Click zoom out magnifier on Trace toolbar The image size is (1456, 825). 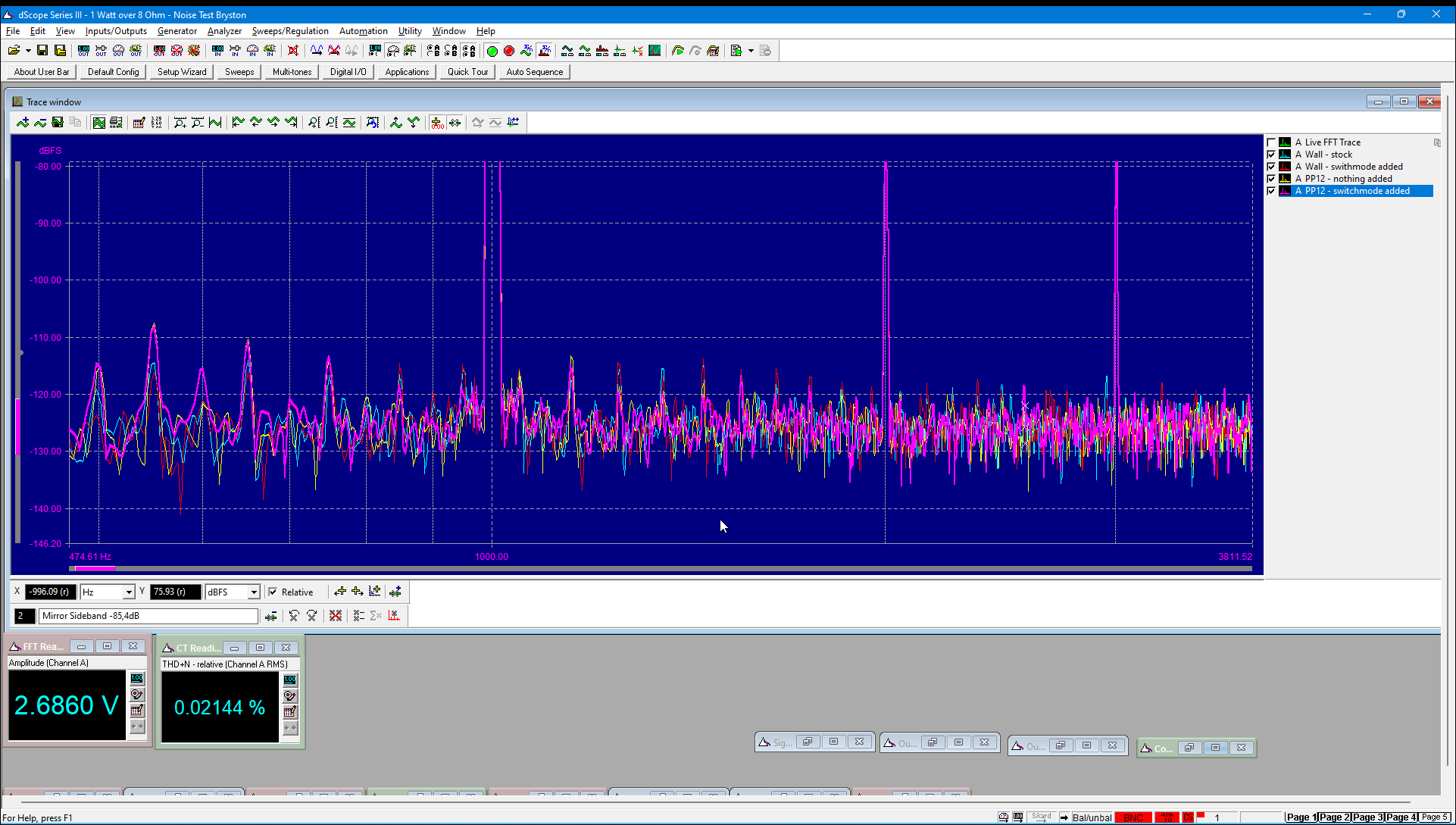[198, 123]
